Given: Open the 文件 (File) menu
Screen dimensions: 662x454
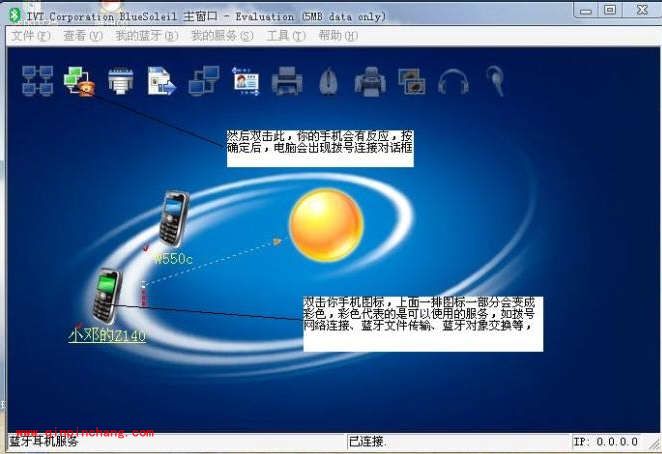Looking at the screenshot, I should (x=30, y=35).
